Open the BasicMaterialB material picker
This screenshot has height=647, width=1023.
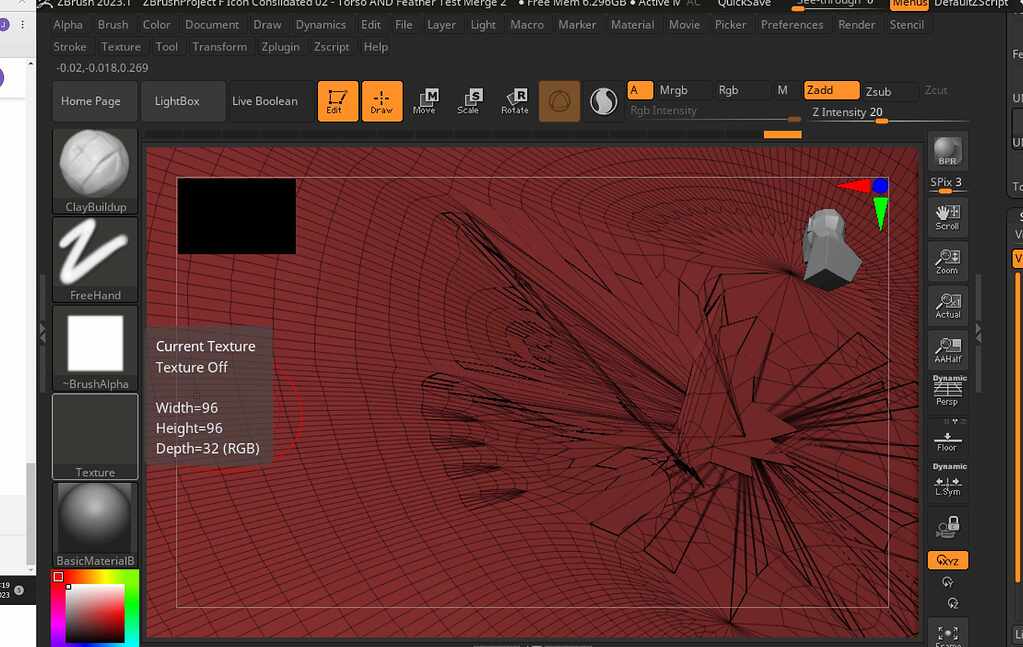(x=94, y=520)
